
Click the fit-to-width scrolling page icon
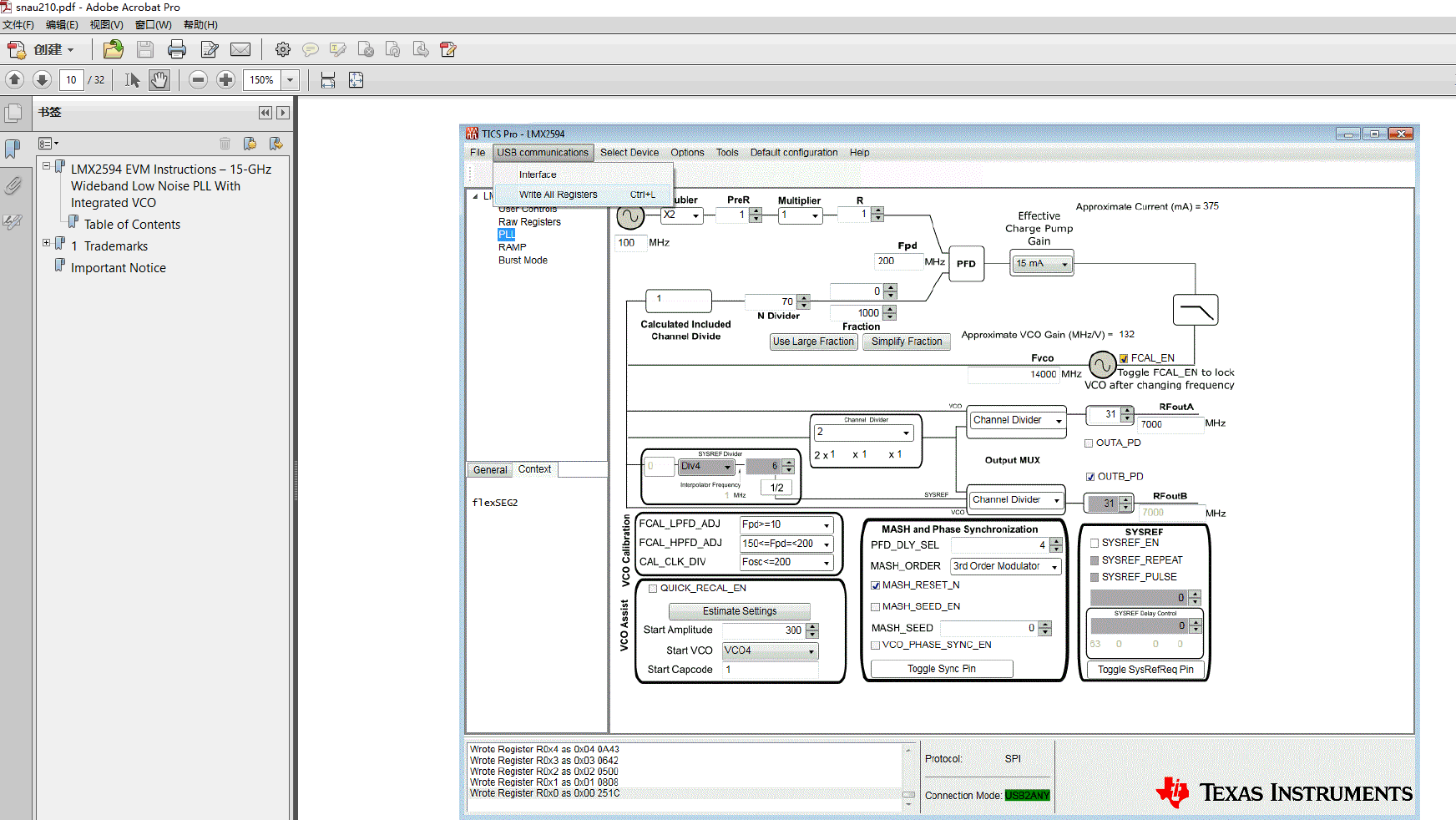pos(328,80)
